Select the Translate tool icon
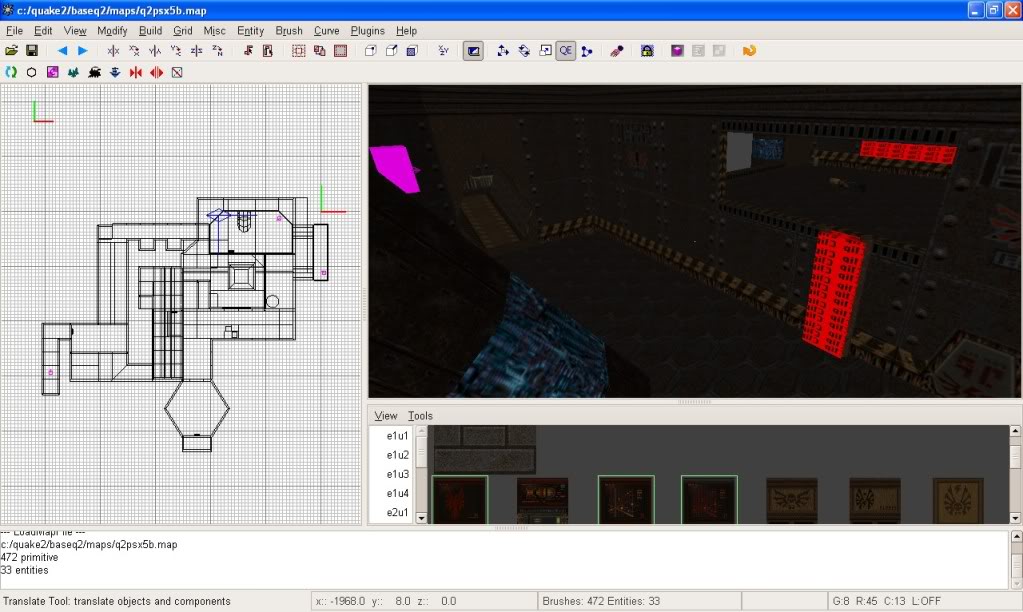The height and width of the screenshot is (612, 1023). click(502, 50)
